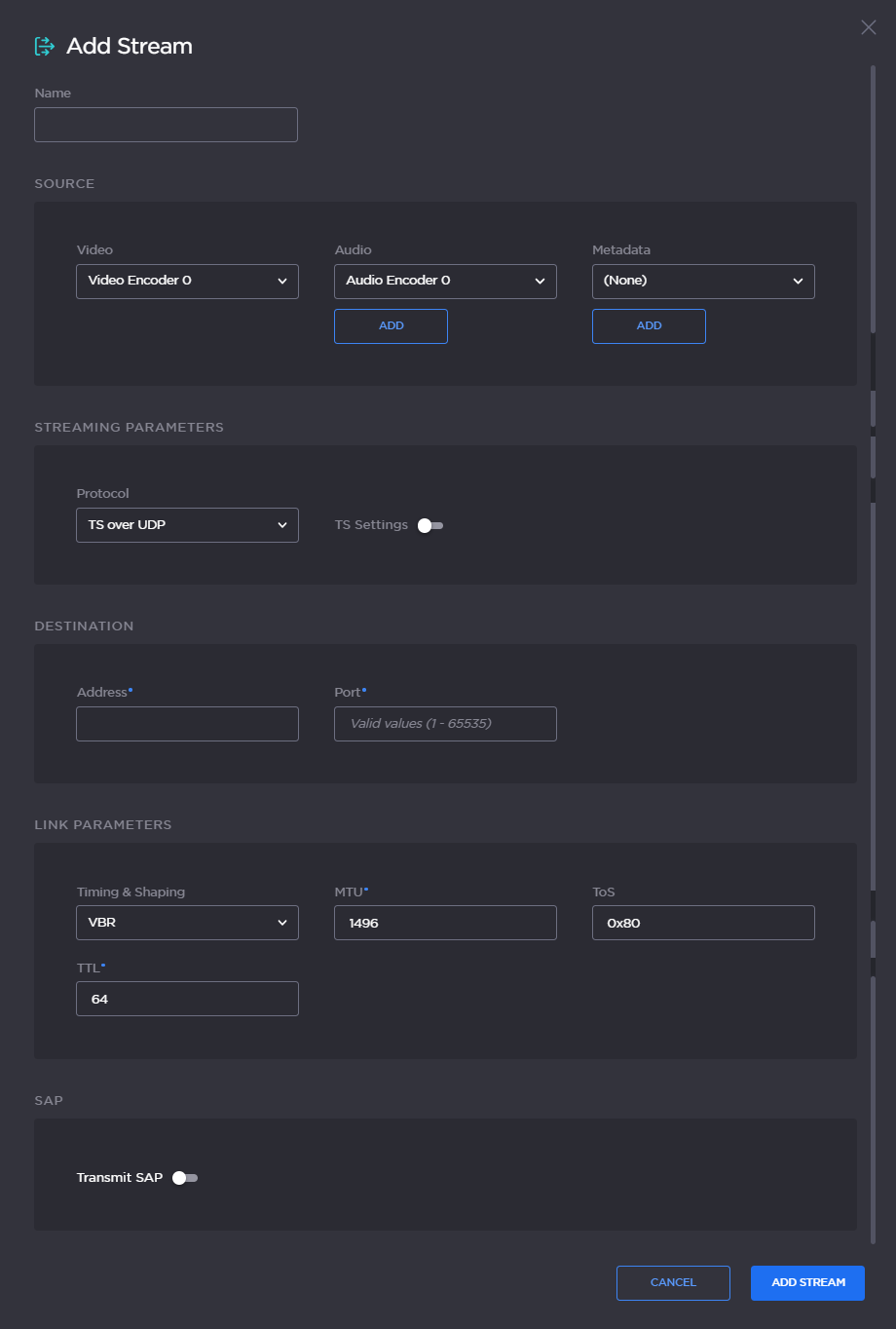The width and height of the screenshot is (896, 1329).
Task: Click the MTU value field
Action: point(445,923)
